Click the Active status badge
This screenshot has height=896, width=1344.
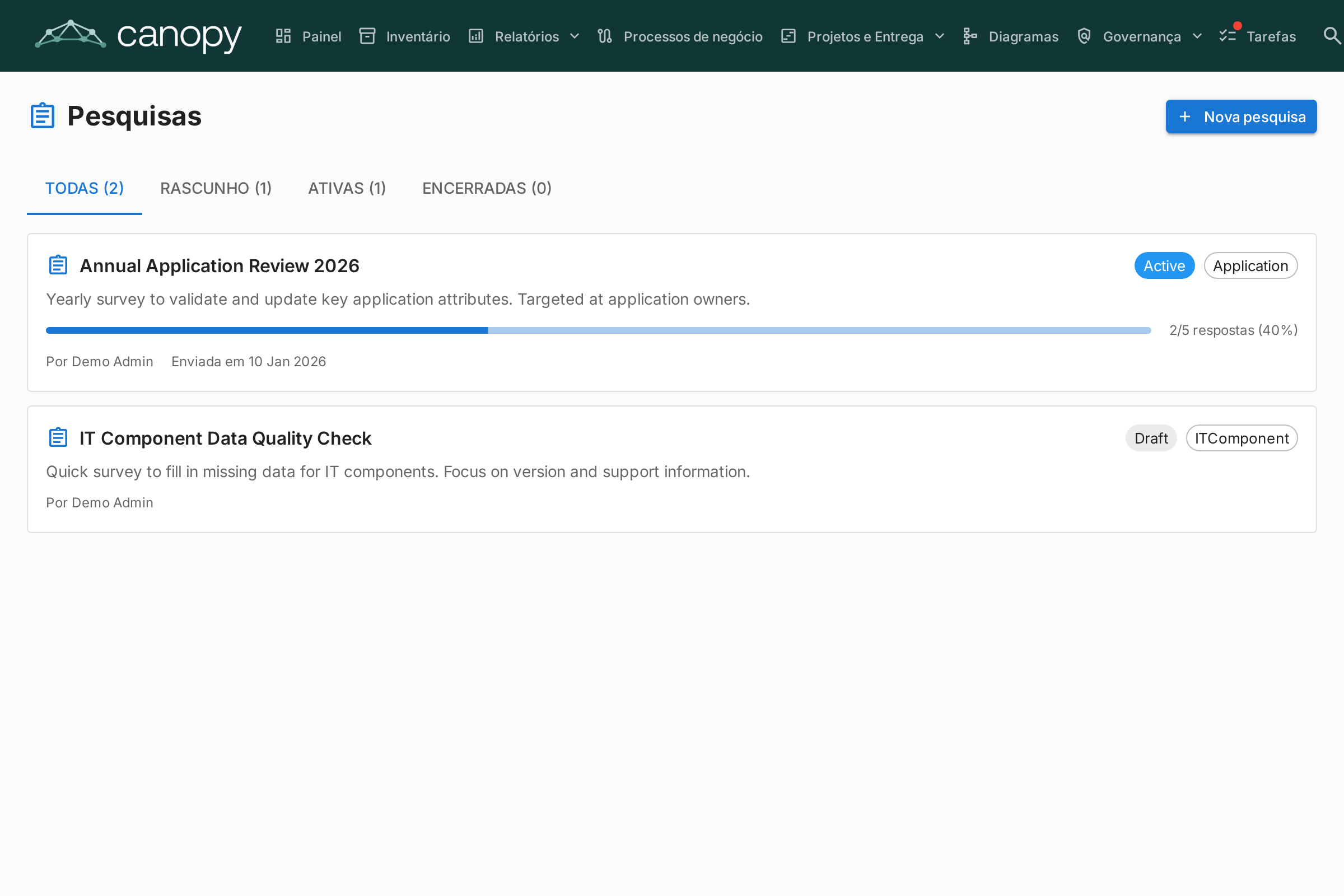coord(1164,265)
